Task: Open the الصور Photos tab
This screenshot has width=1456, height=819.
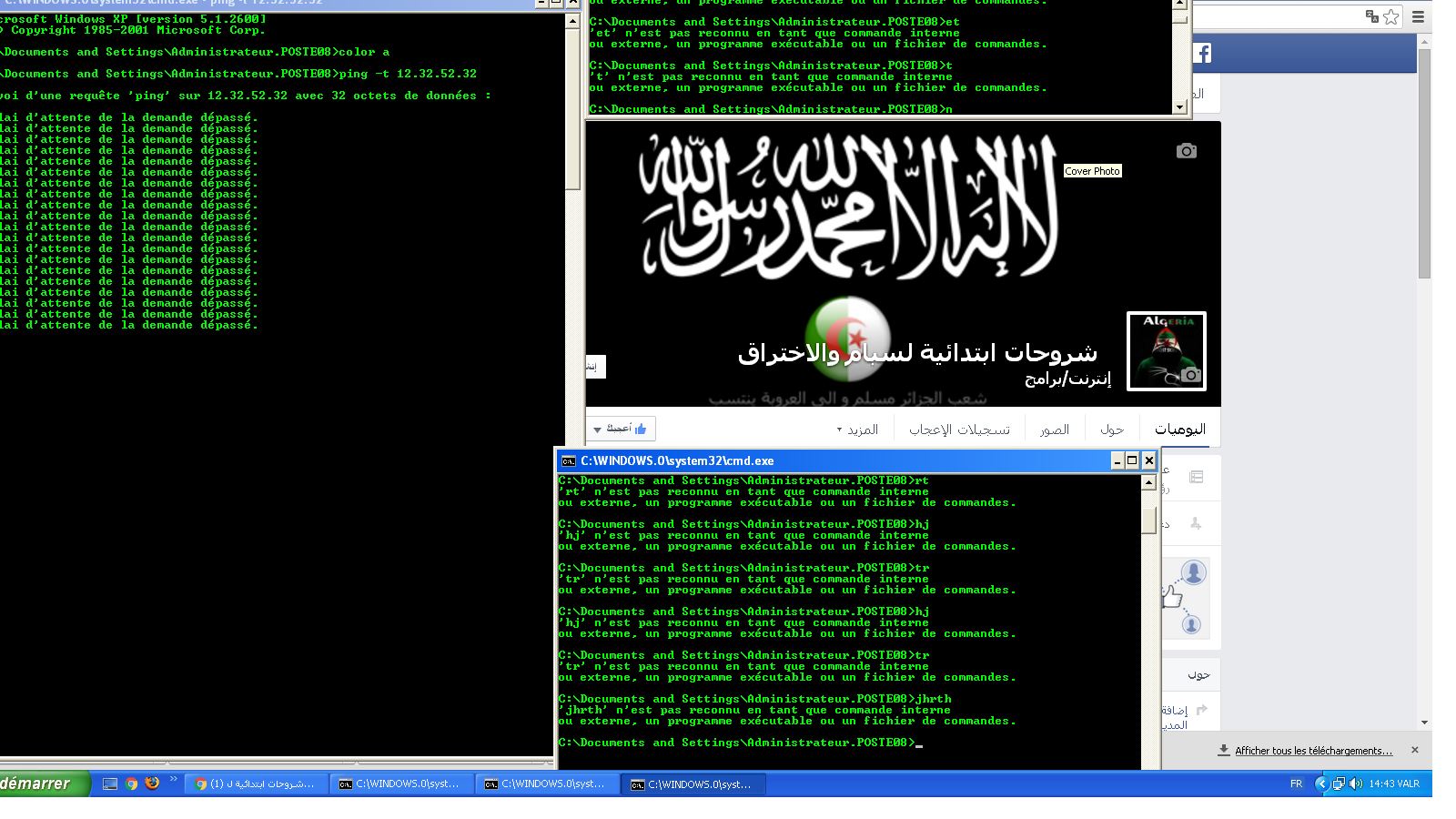Action: coord(1055,430)
